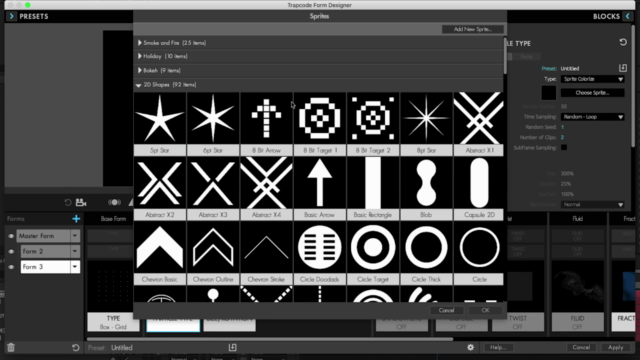640x360 pixels.
Task: Apply the Form Designer changes
Action: 616,347
